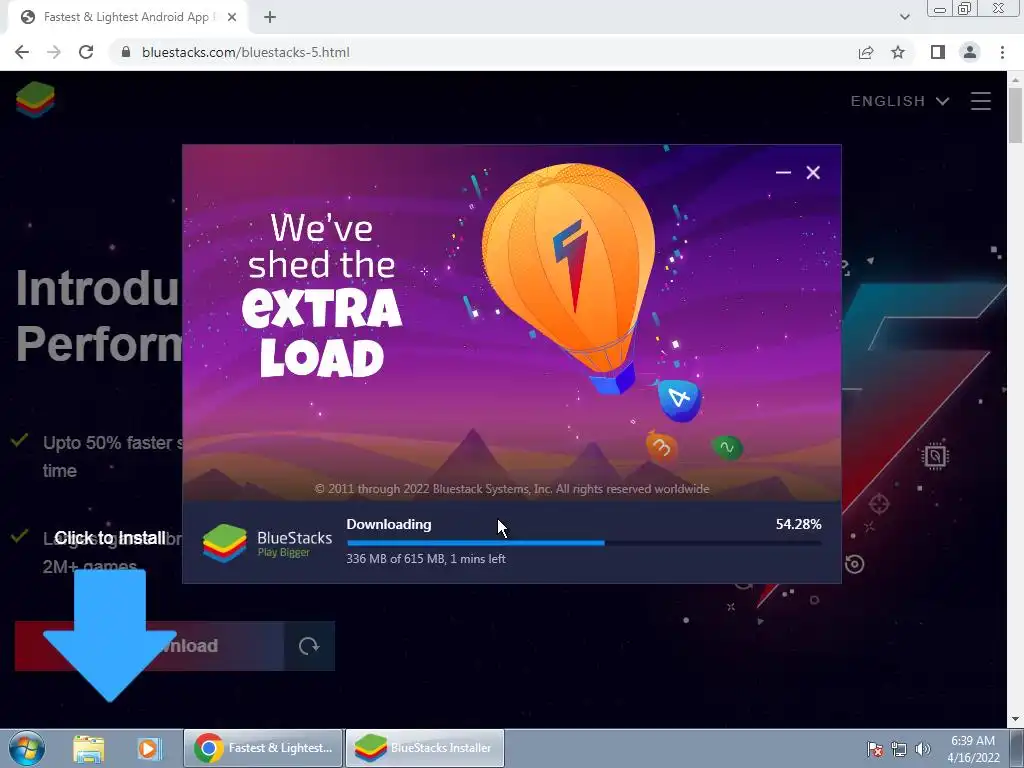Select the Fastest & Lightest Android App tab
The image size is (1024, 768).
click(127, 18)
